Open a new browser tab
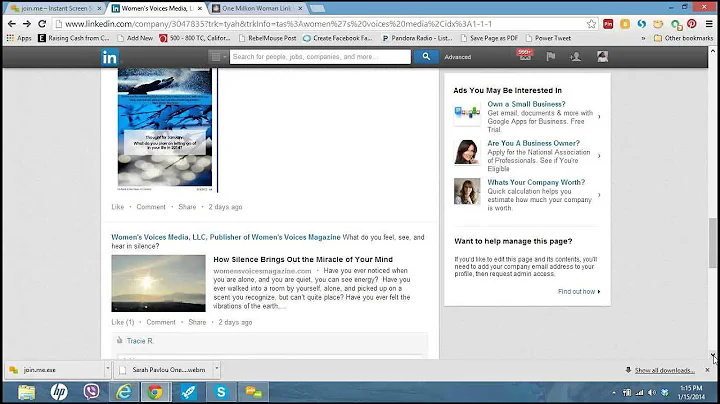 [317, 8]
